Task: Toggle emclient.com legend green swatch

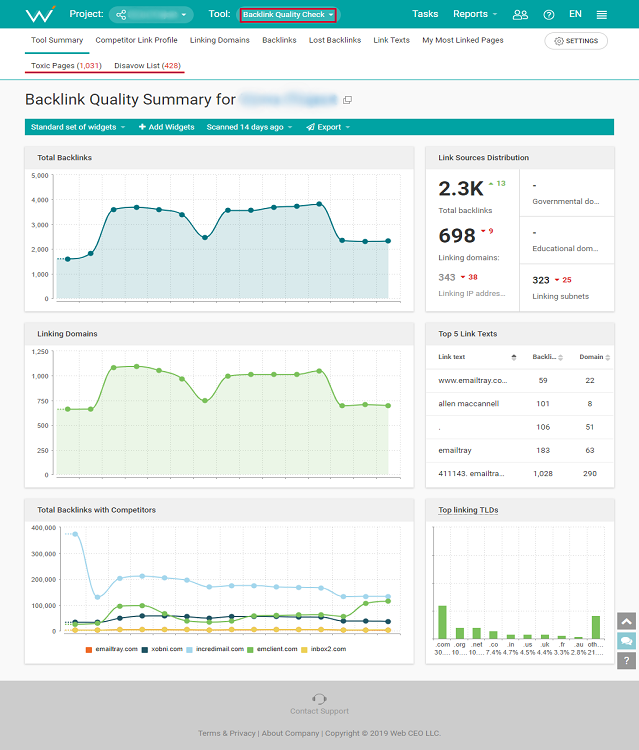Action: 250,650
